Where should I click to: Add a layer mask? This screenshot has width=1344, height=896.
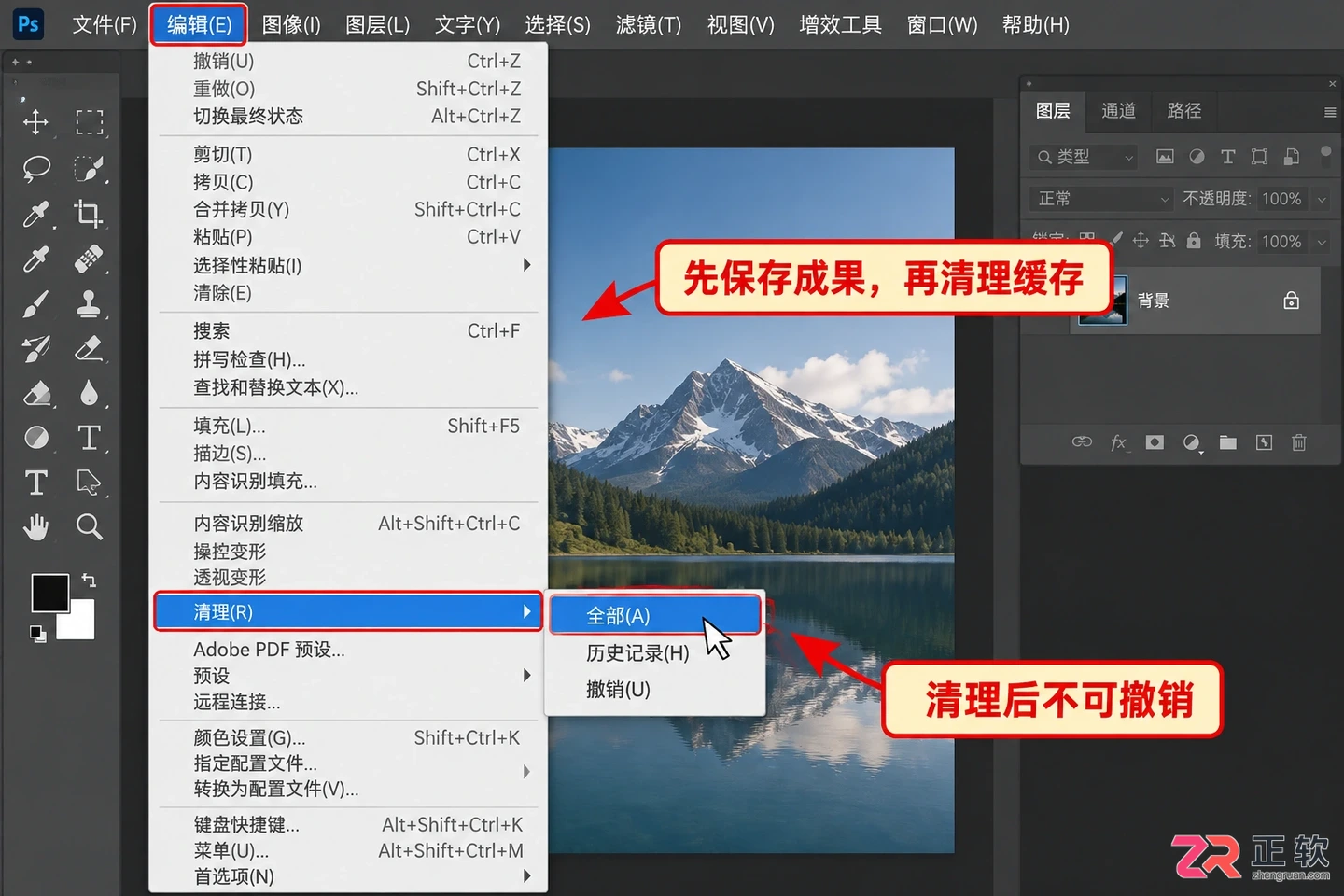click(1155, 442)
